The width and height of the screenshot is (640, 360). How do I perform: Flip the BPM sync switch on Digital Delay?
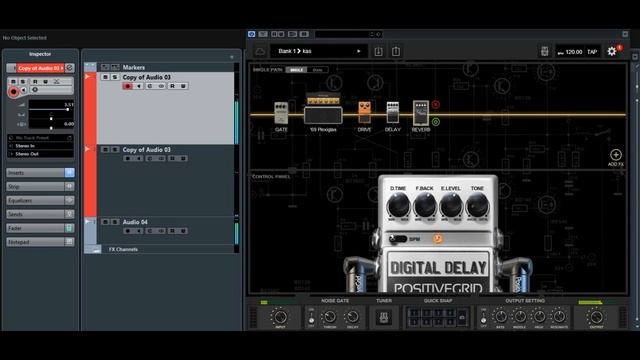pos(398,239)
